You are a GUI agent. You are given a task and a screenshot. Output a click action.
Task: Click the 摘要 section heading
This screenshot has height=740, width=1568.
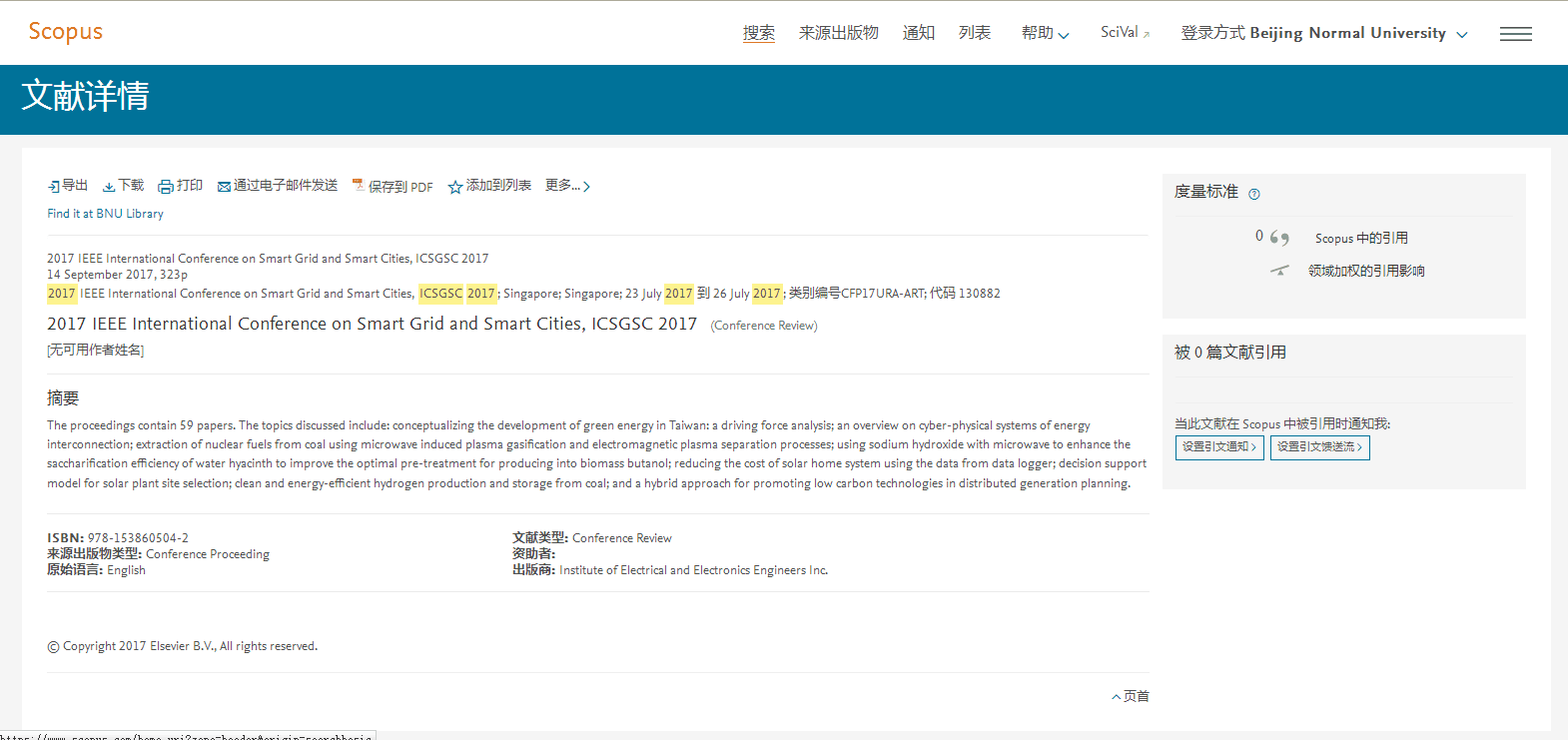click(63, 397)
